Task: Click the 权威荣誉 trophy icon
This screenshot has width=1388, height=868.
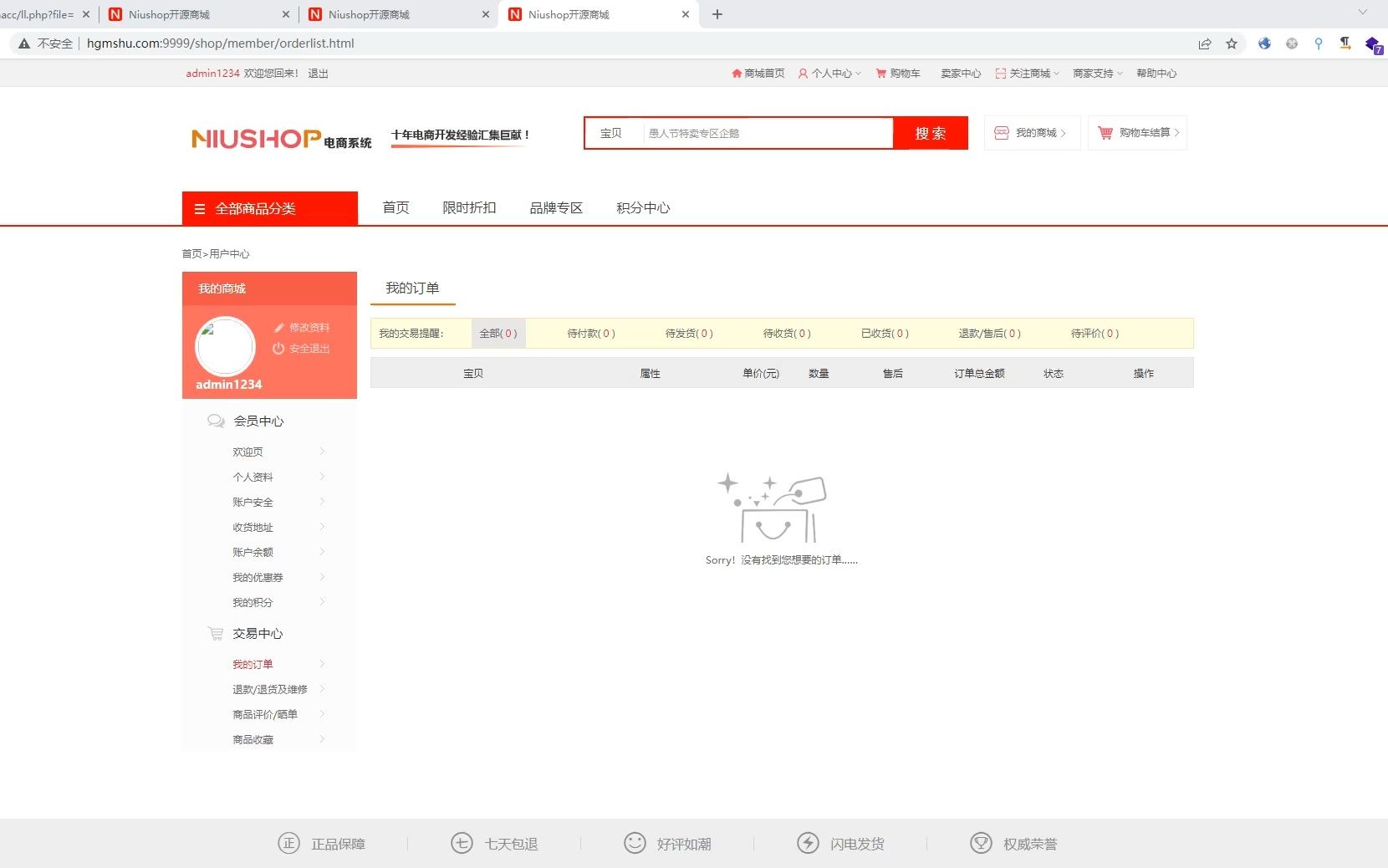Action: [981, 843]
